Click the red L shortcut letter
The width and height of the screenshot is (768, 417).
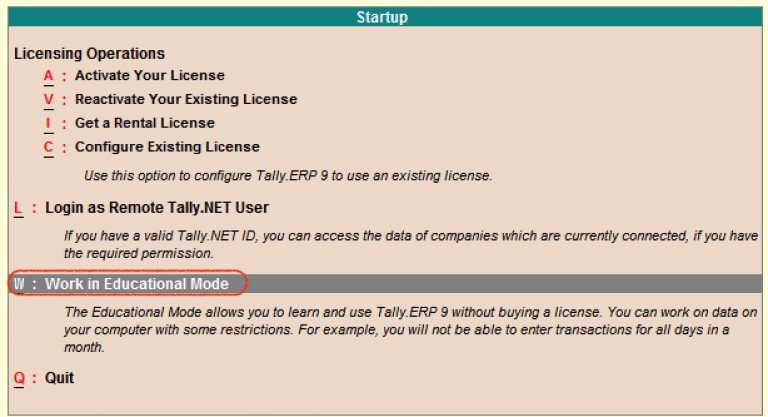(18, 208)
